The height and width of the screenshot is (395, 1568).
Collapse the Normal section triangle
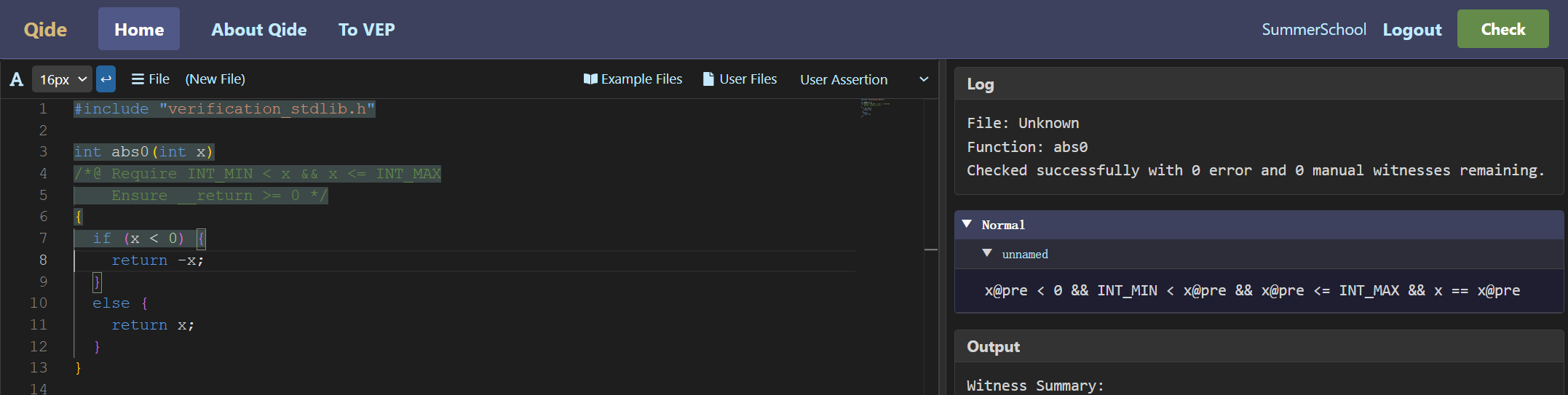click(967, 224)
